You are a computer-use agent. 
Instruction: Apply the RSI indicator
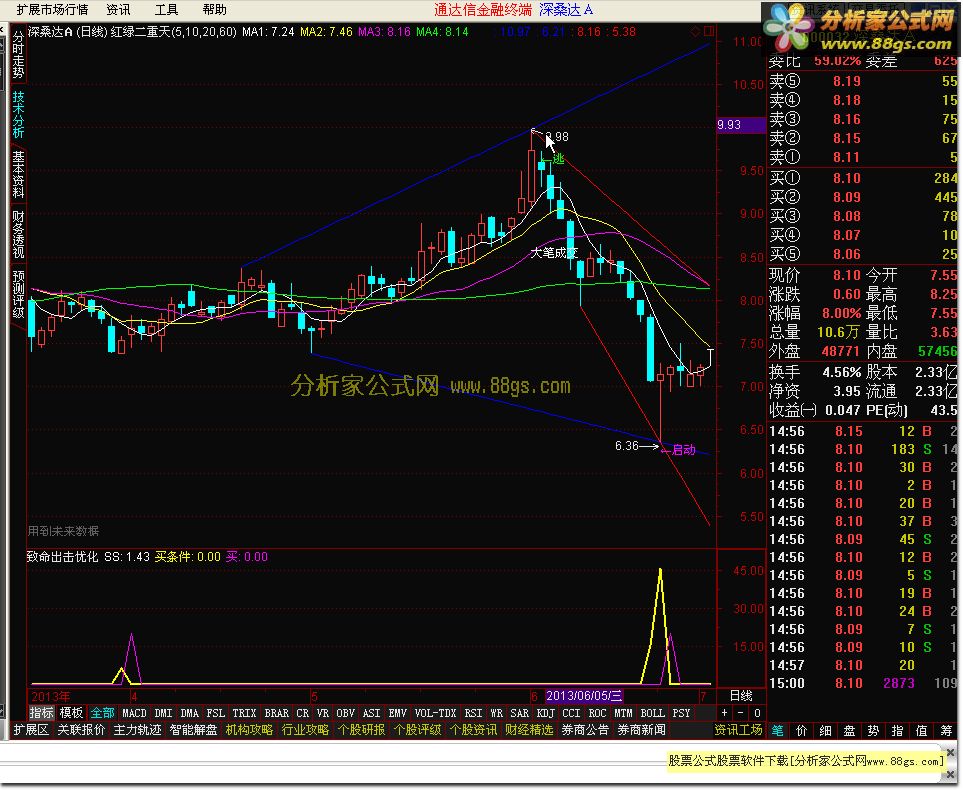tap(473, 713)
